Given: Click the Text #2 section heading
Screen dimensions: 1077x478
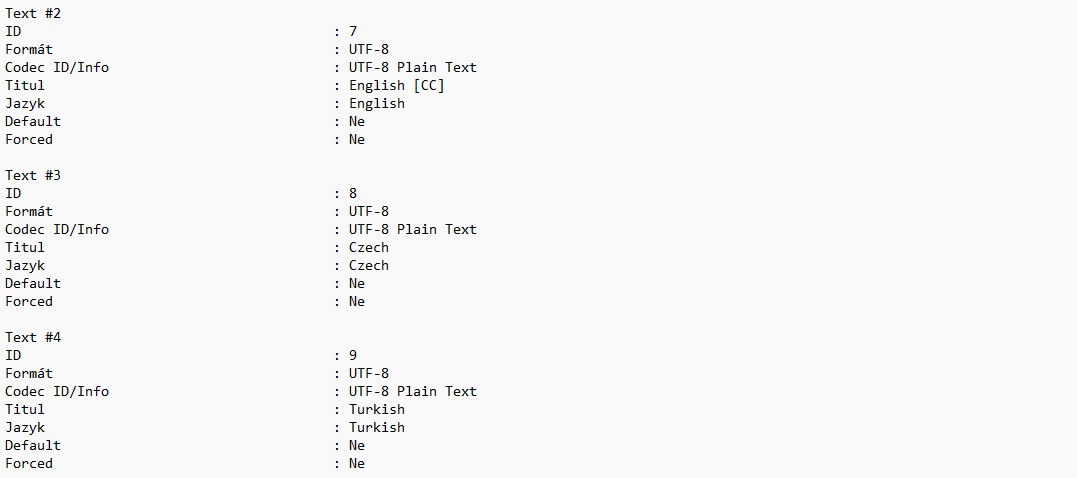Looking at the screenshot, I should 33,13.
